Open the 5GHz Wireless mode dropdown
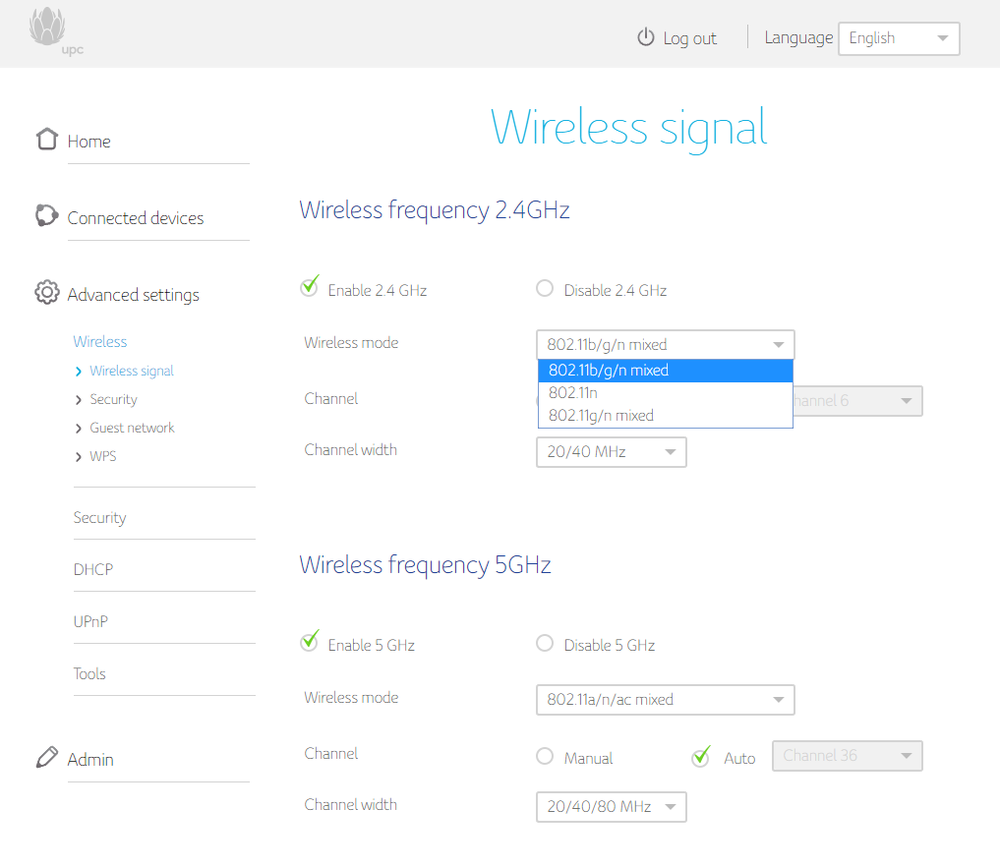Viewport: 1000px width, 867px height. click(665, 700)
